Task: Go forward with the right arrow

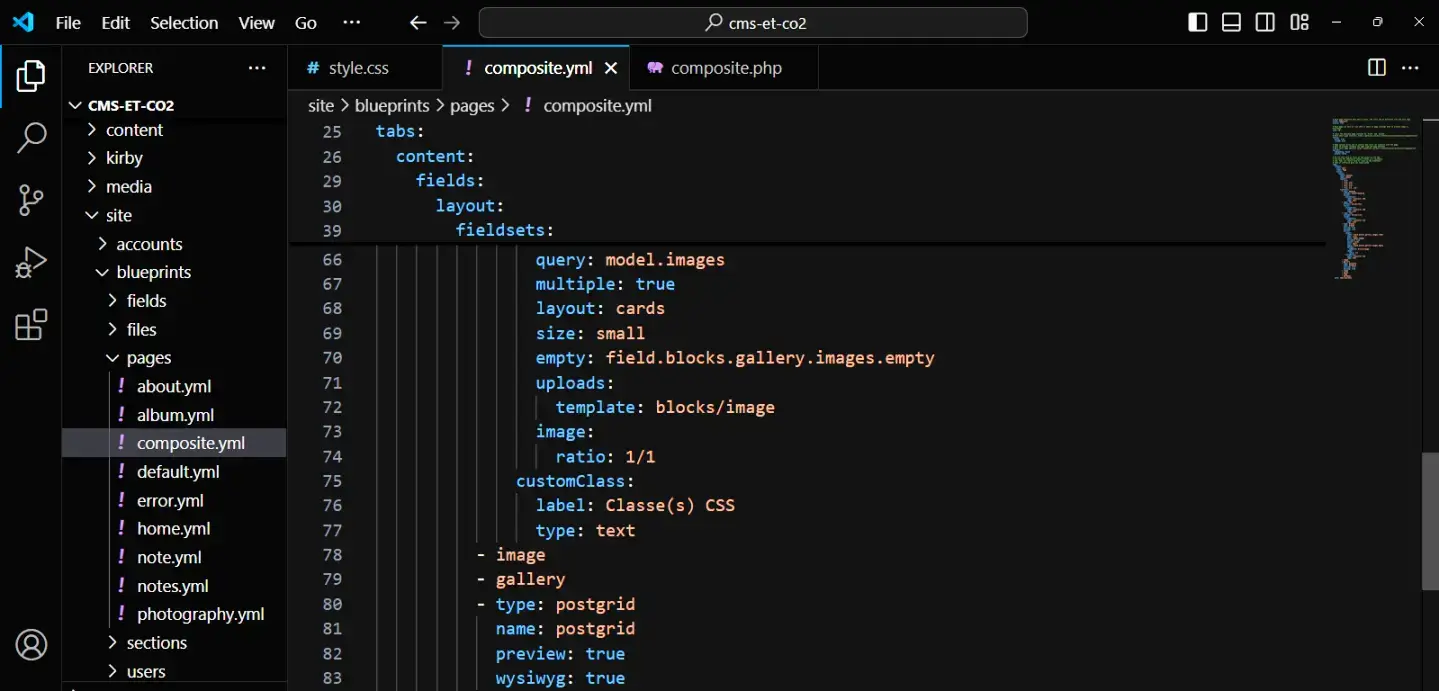Action: click(x=452, y=22)
